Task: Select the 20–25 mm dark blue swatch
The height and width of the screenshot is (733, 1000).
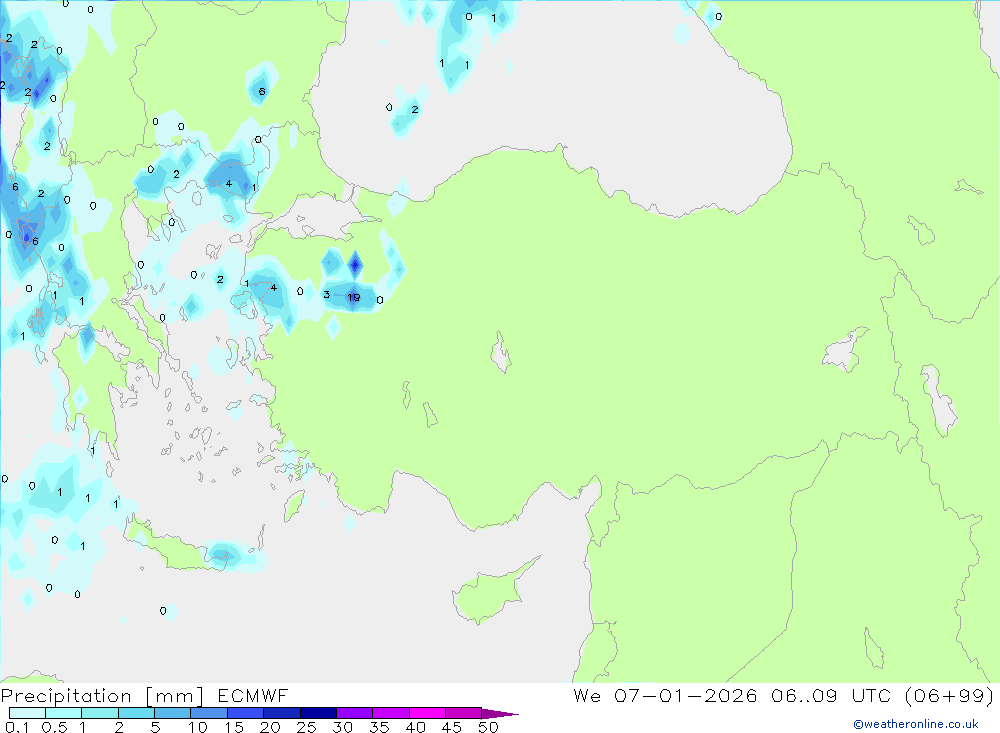Action: coord(281,713)
